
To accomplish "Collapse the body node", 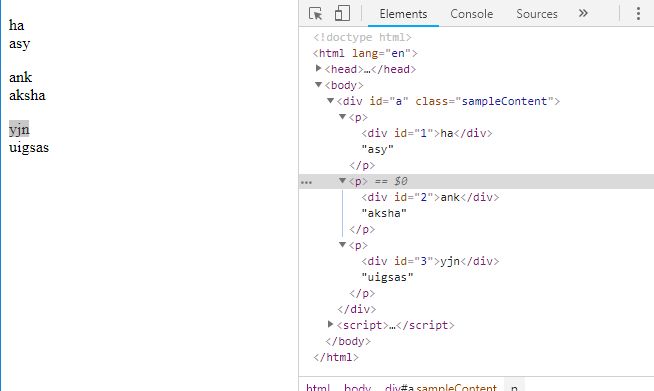I will tap(319, 85).
